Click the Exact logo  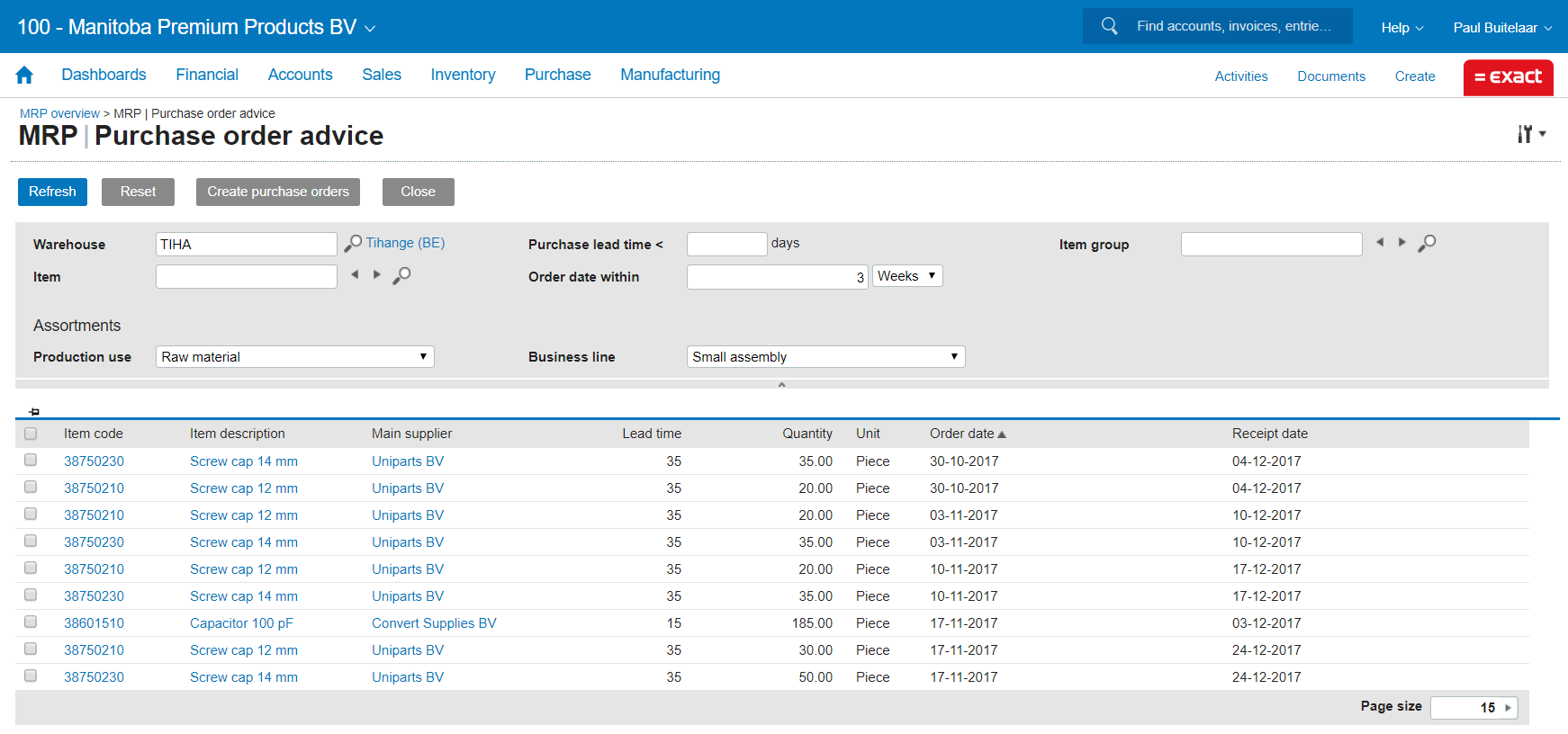(x=1508, y=77)
